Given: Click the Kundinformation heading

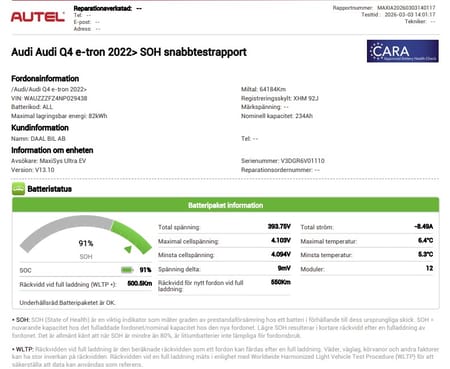Looking at the screenshot, I should (40, 128).
